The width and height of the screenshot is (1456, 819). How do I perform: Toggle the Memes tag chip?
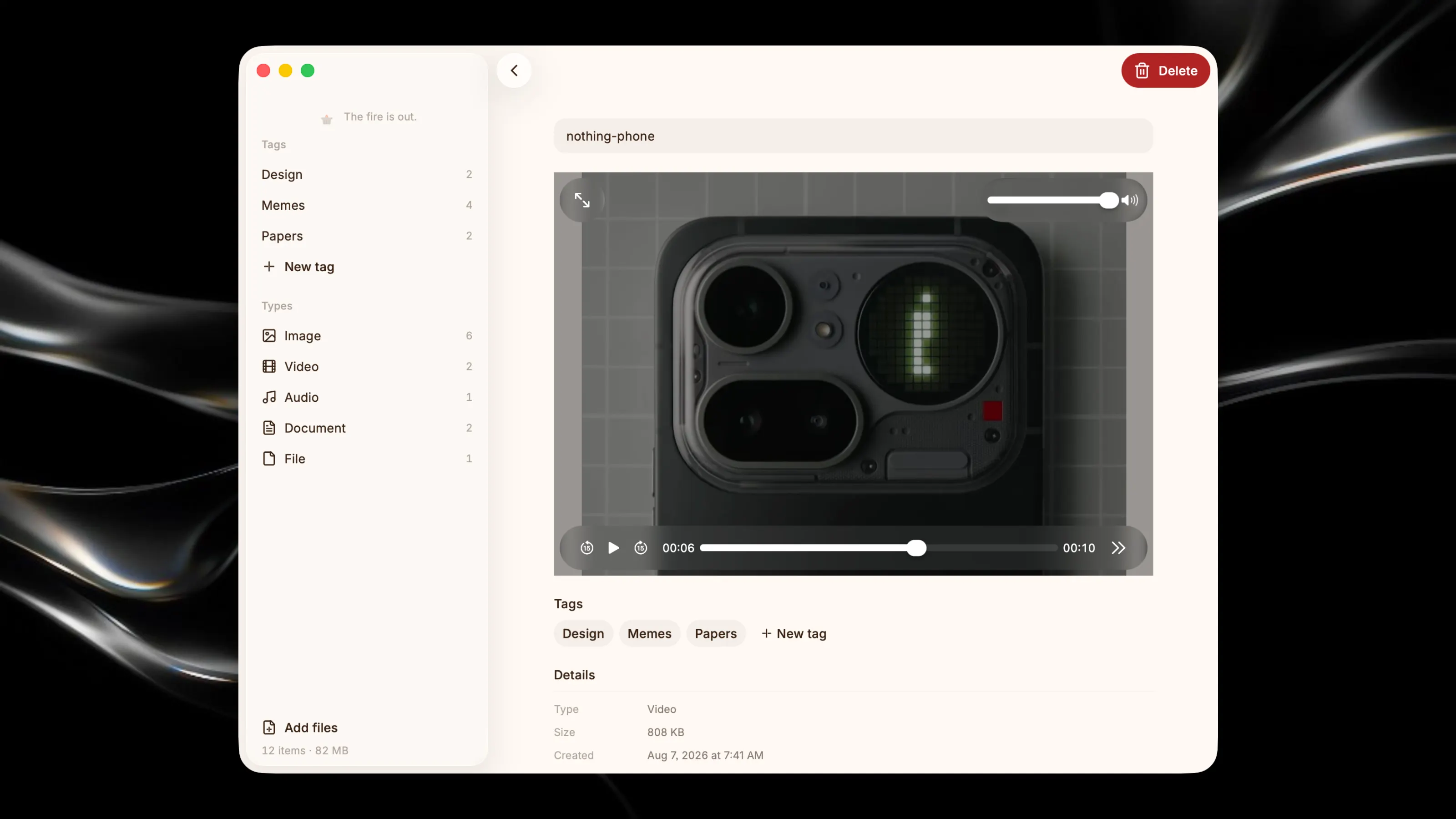(649, 634)
